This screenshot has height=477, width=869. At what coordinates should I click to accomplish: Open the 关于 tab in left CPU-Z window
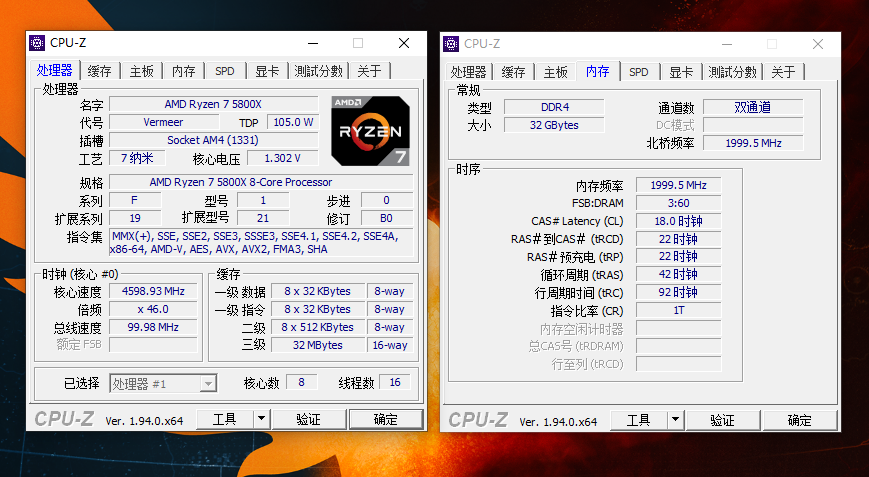click(x=370, y=71)
